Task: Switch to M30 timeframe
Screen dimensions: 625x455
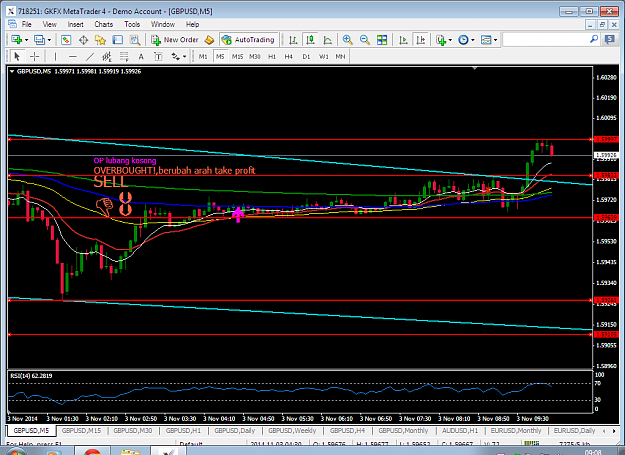Action: click(255, 57)
